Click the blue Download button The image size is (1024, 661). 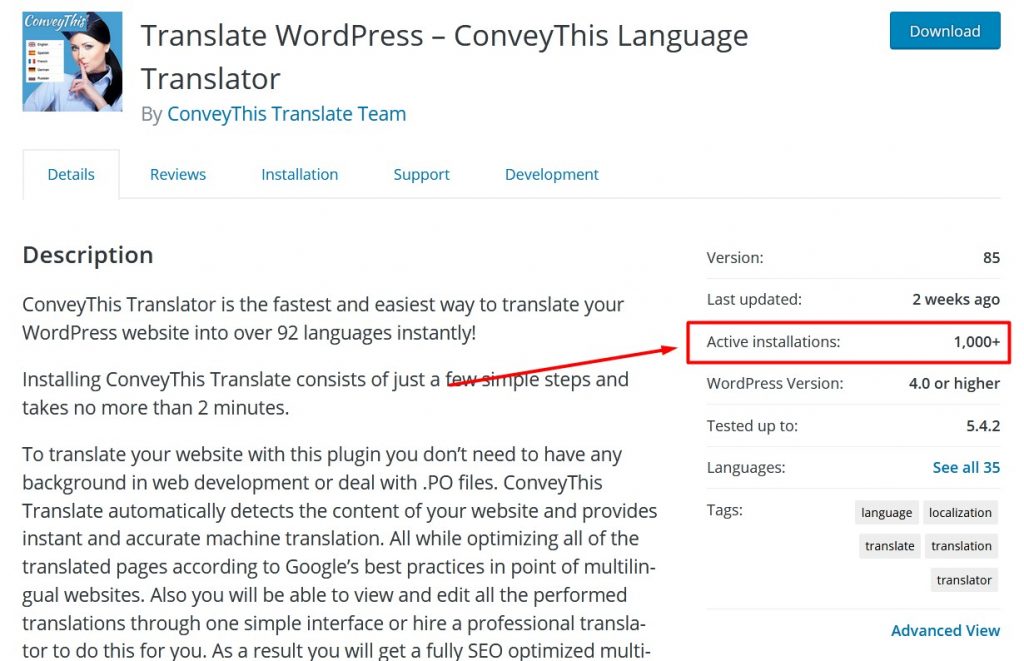(944, 31)
